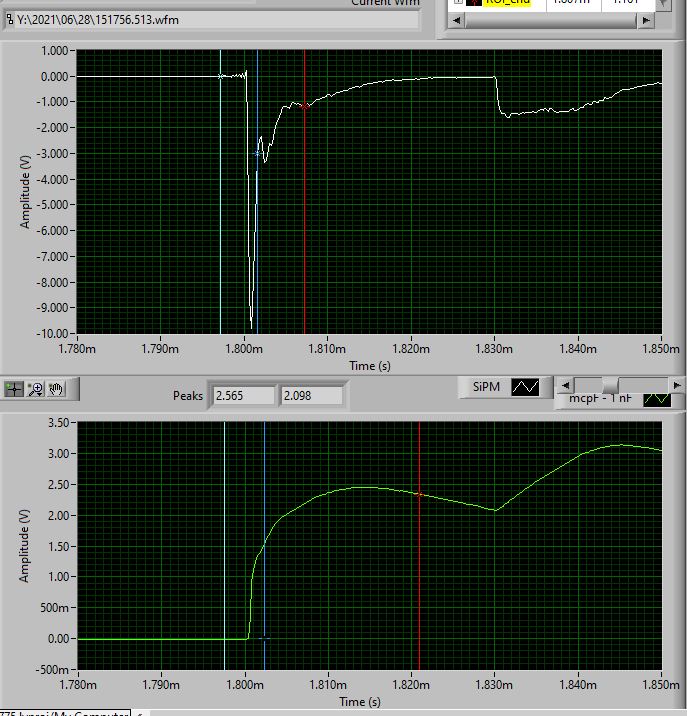Click the Time (s) label under the upper graph
Image resolution: width=687 pixels, height=716 pixels.
[370, 366]
